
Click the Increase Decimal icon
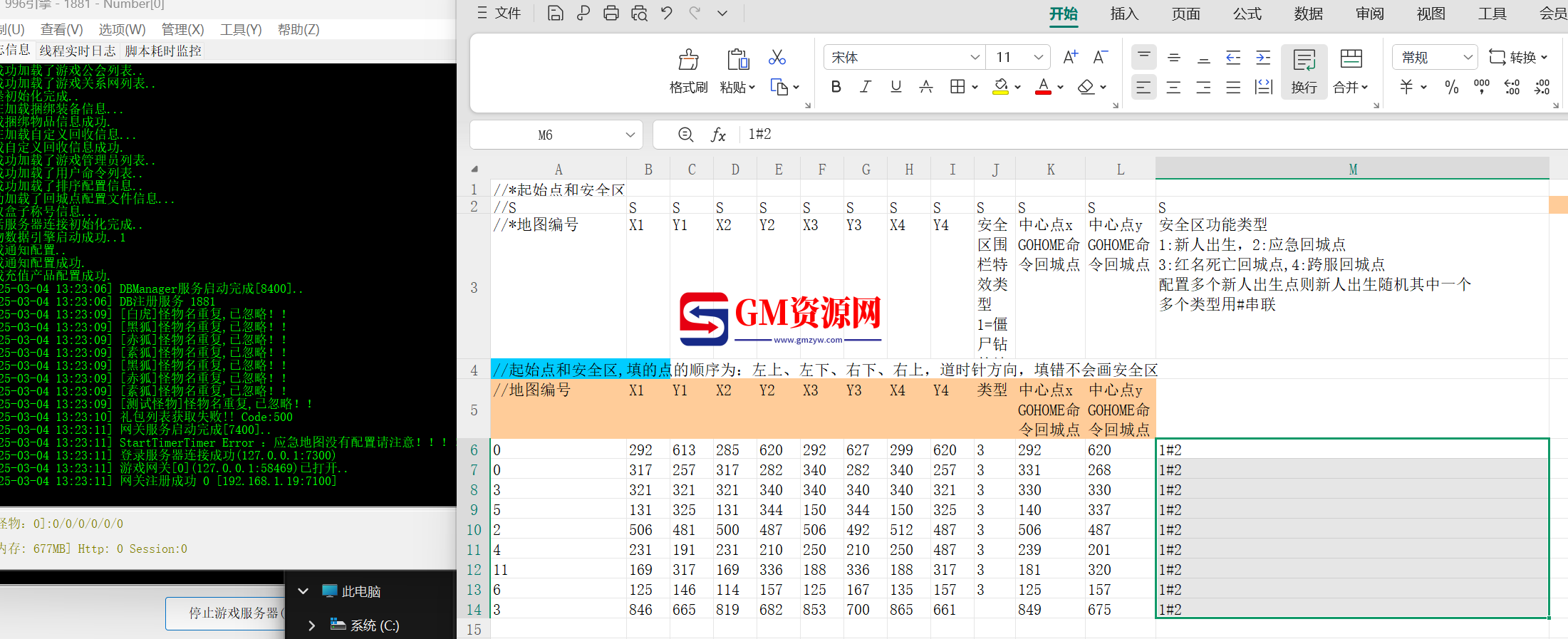coord(1512,87)
